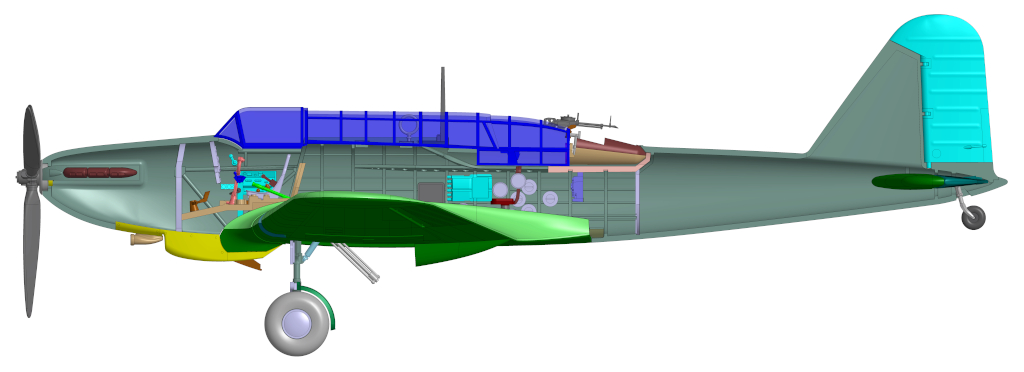Click the yellow radiator cowling under the nose
This screenshot has width=1024, height=372.
189,243
